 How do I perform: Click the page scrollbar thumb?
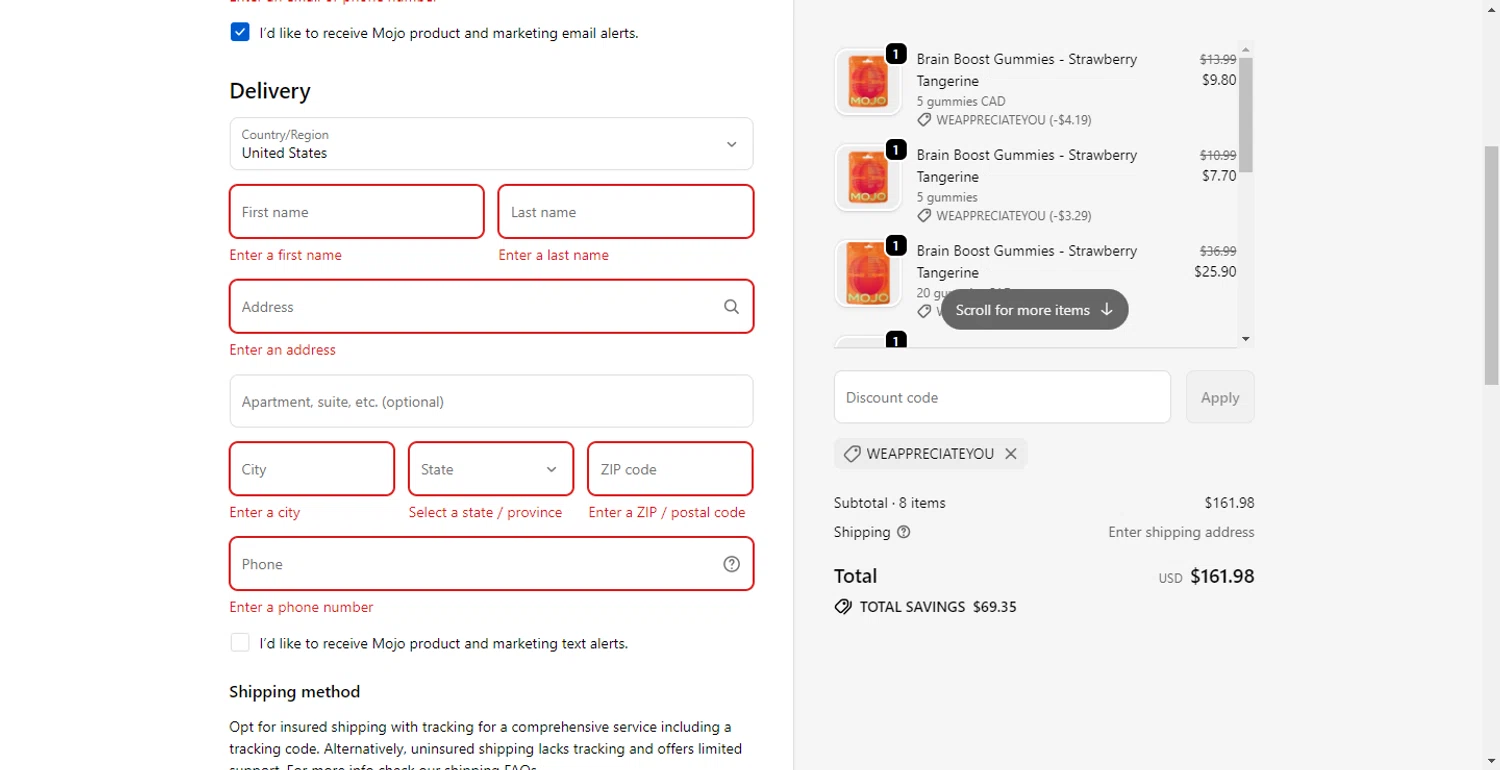(x=1491, y=265)
